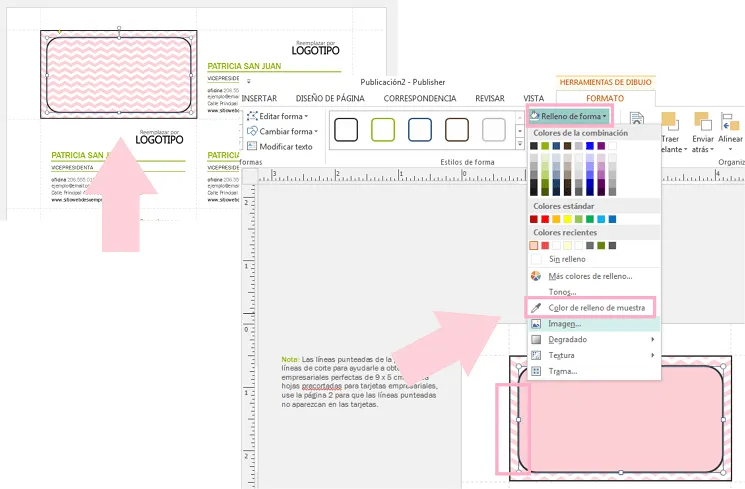The height and width of the screenshot is (489, 745).
Task: Pick the olive green scheme color swatch
Action: coord(545,146)
